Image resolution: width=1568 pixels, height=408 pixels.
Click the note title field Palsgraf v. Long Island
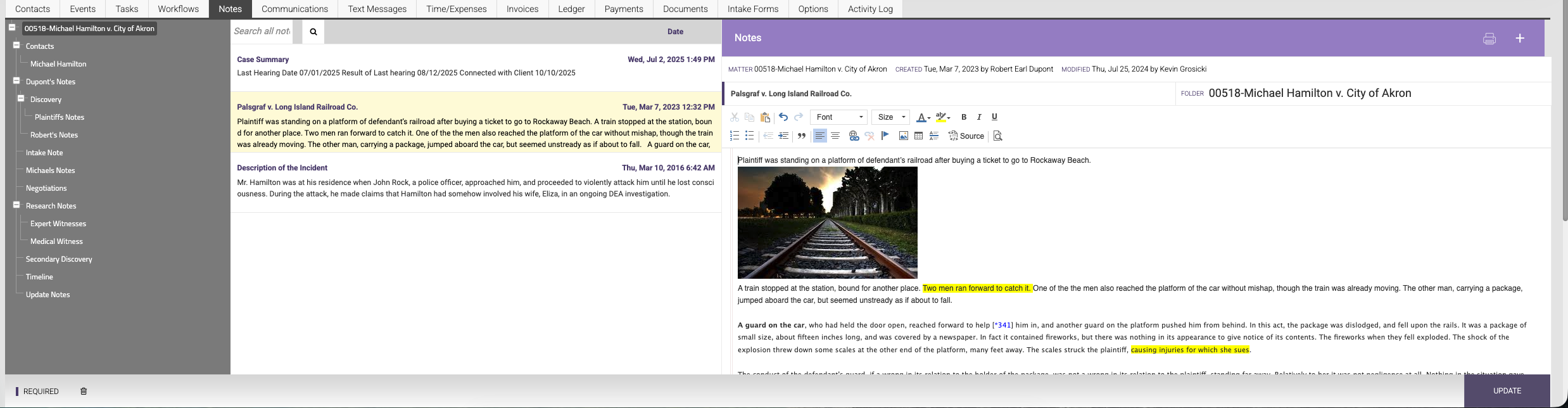(x=950, y=94)
